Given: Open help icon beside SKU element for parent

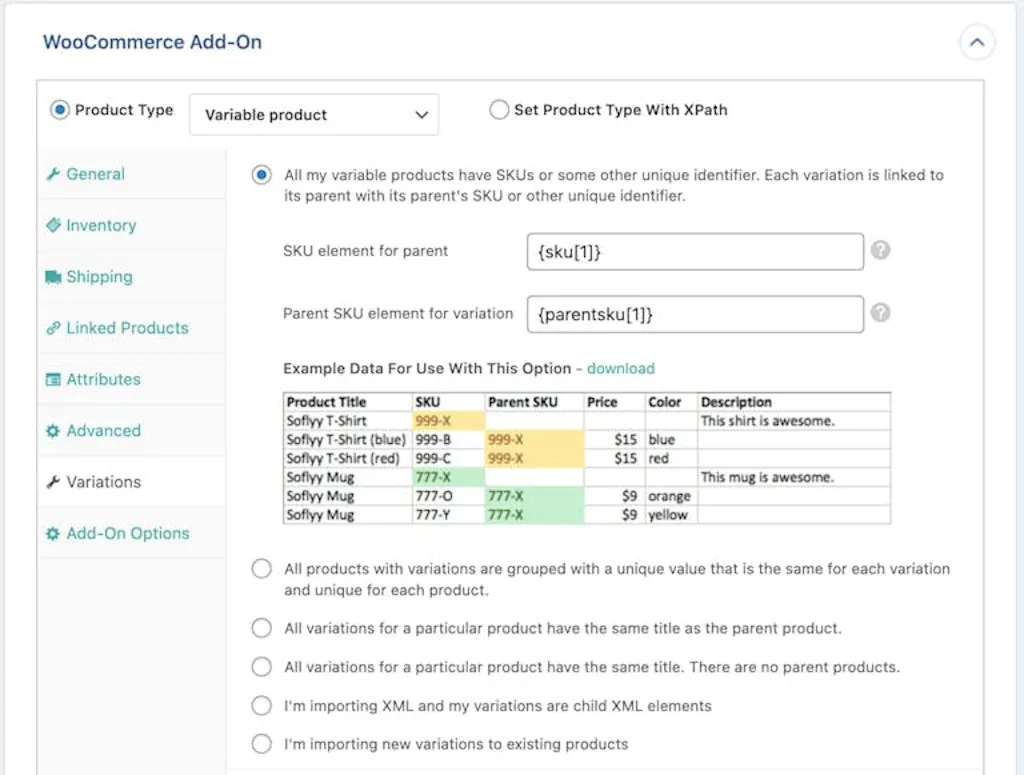Looking at the screenshot, I should point(880,250).
